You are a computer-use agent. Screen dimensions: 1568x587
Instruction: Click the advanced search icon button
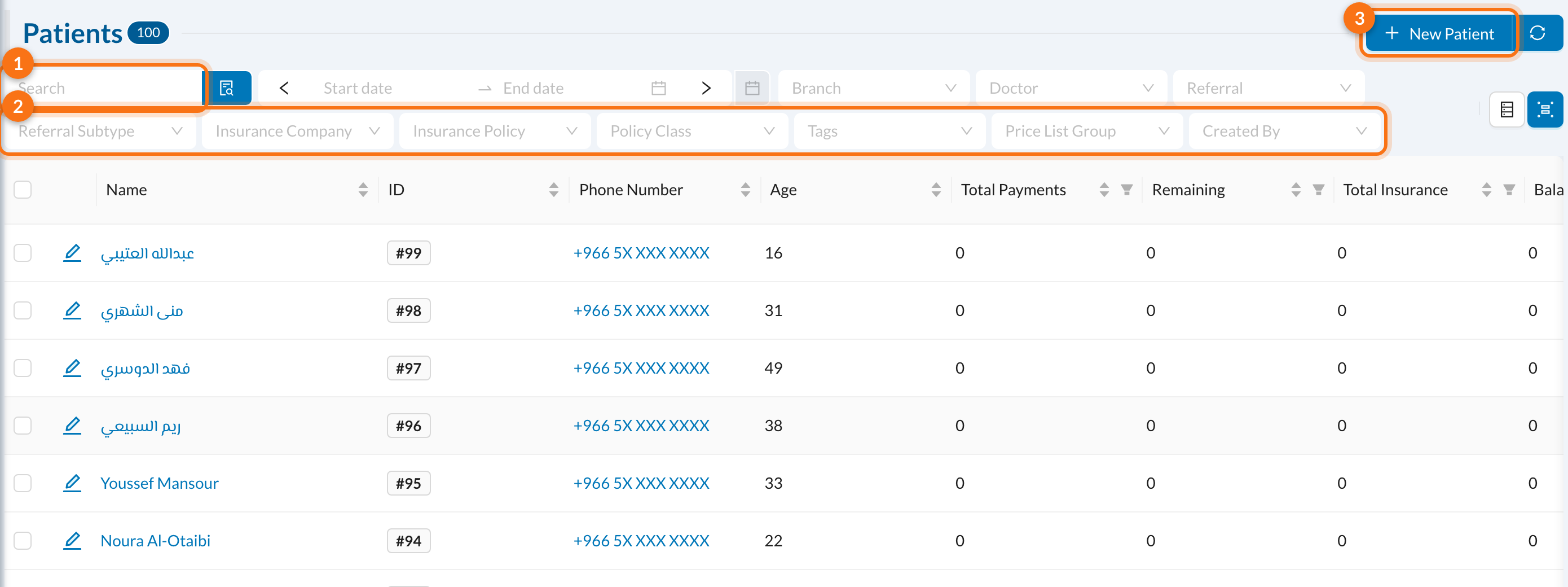226,88
